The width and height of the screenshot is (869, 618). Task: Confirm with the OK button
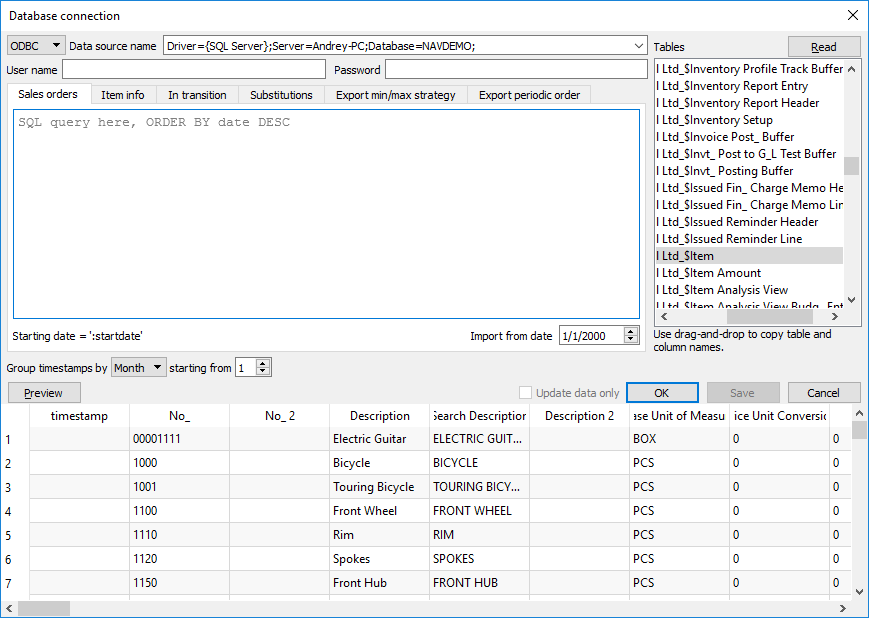(x=661, y=393)
